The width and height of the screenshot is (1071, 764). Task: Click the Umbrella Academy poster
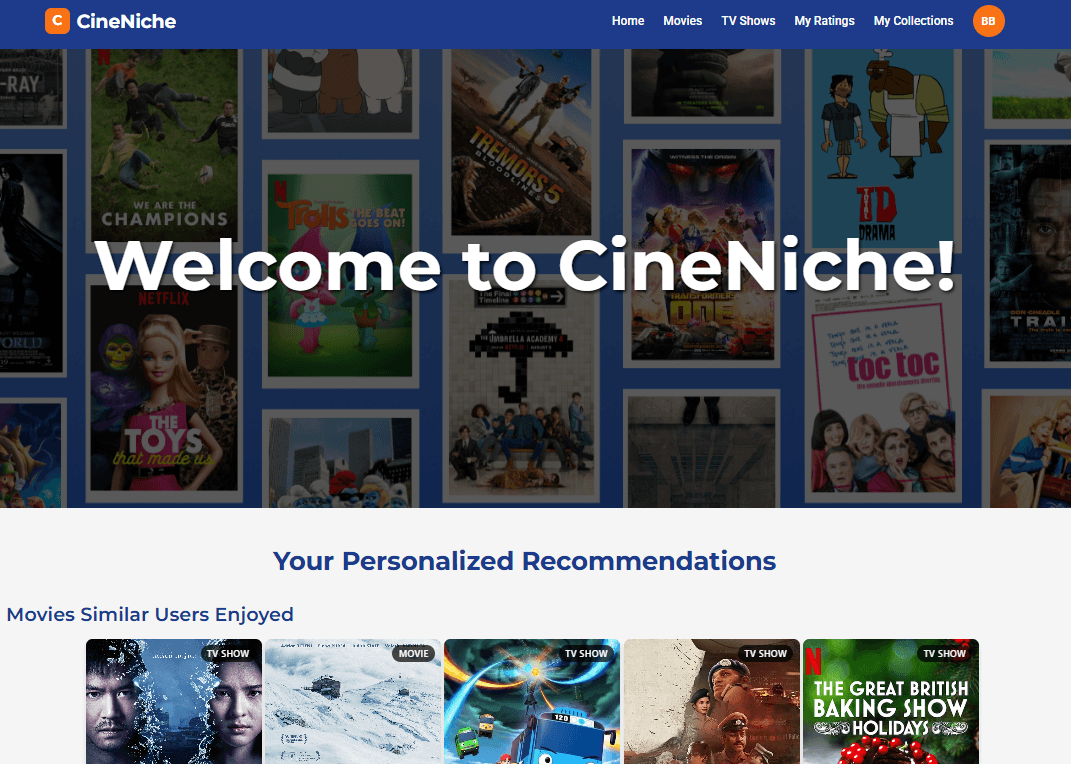point(520,387)
